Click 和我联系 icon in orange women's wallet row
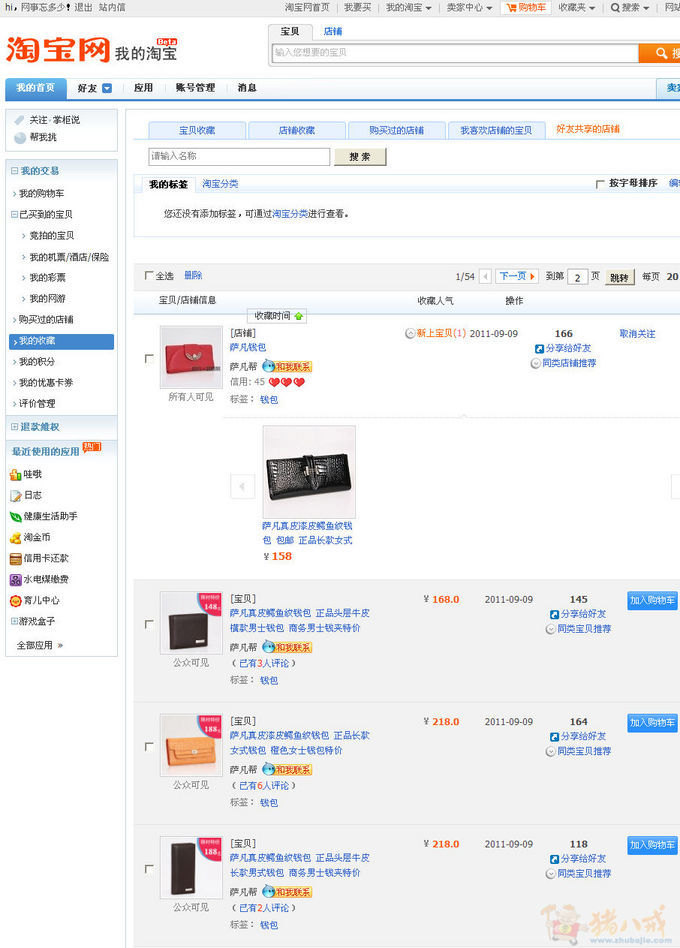 point(287,770)
